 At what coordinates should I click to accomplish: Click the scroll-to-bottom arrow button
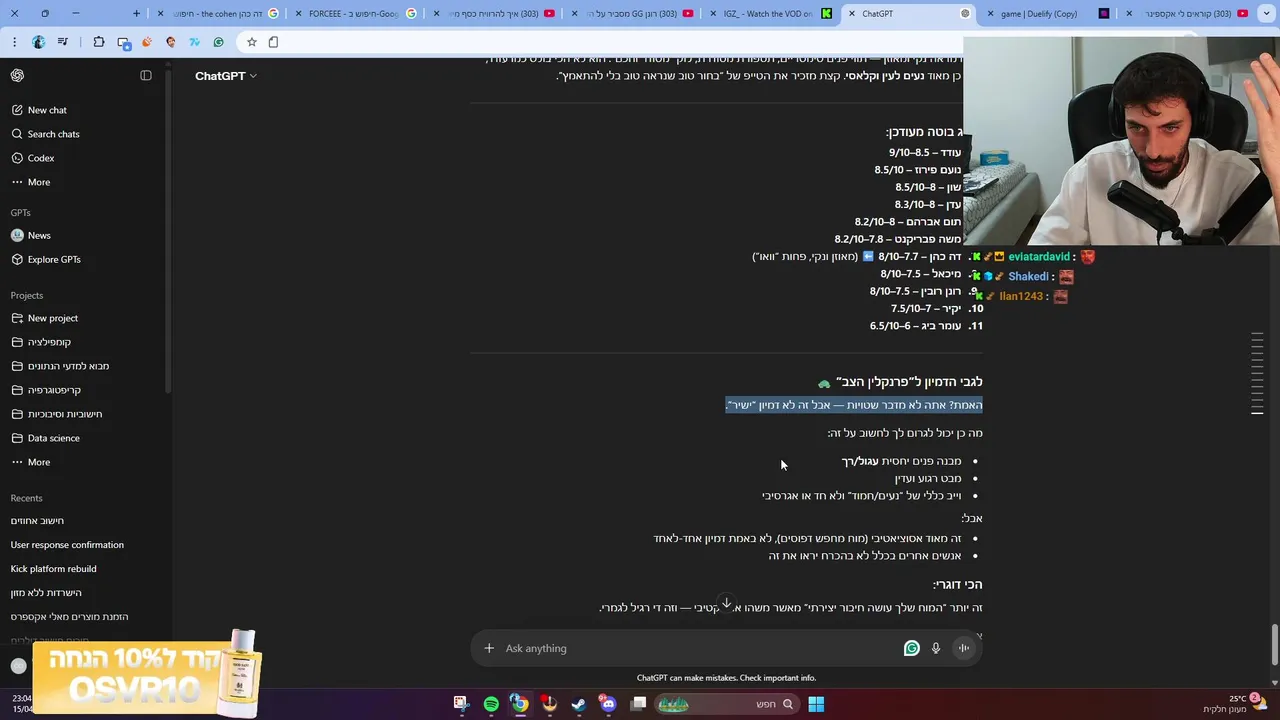click(727, 604)
